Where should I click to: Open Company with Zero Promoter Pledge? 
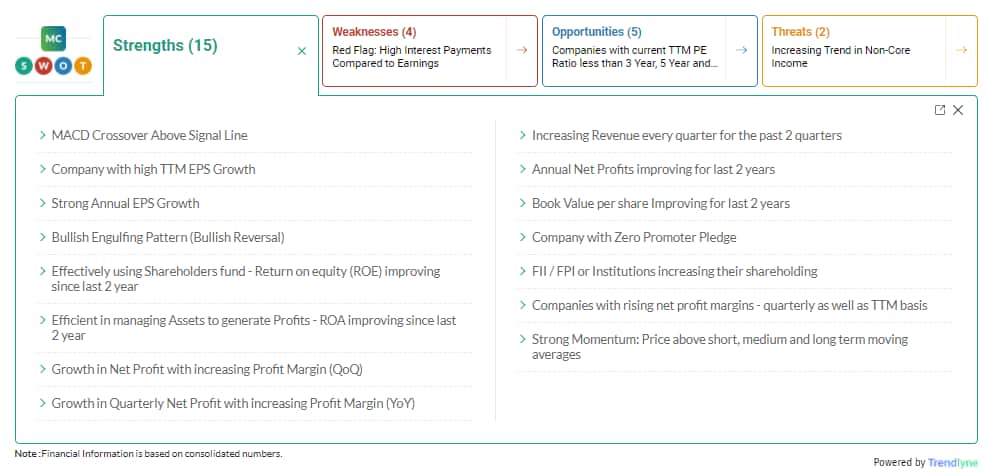634,238
